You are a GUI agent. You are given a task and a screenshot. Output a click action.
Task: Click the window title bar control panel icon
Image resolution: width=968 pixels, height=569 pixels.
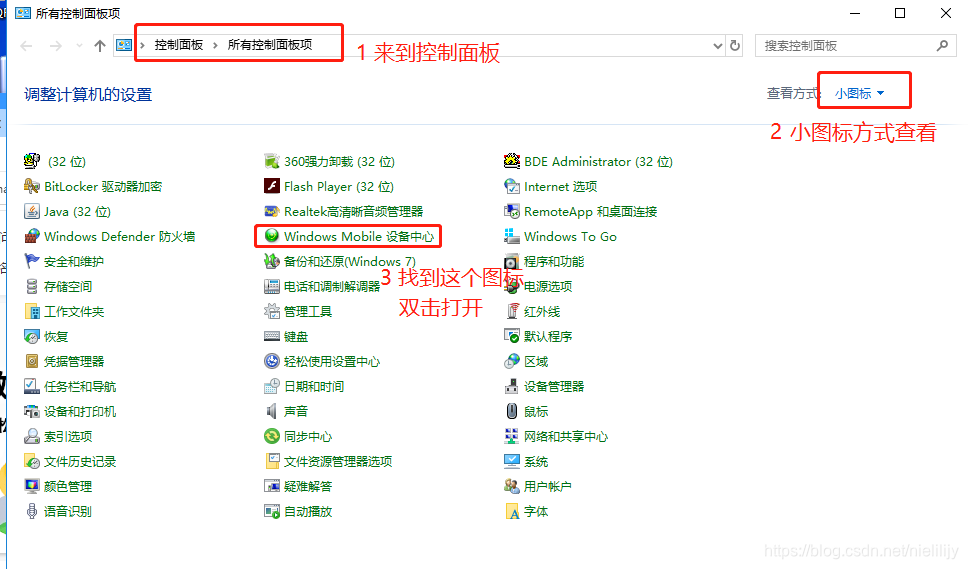coord(23,13)
